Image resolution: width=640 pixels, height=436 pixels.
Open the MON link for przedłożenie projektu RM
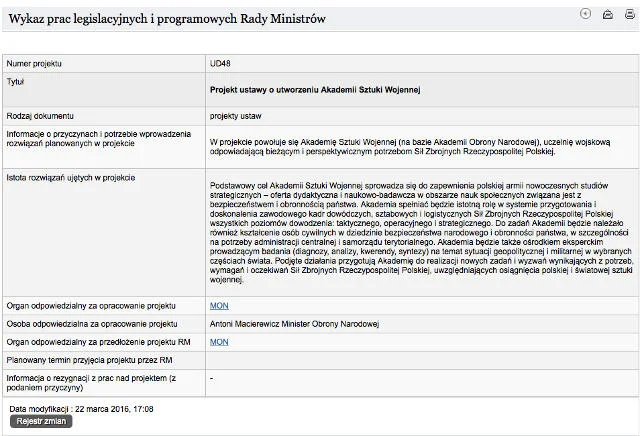pyautogui.click(x=219, y=342)
